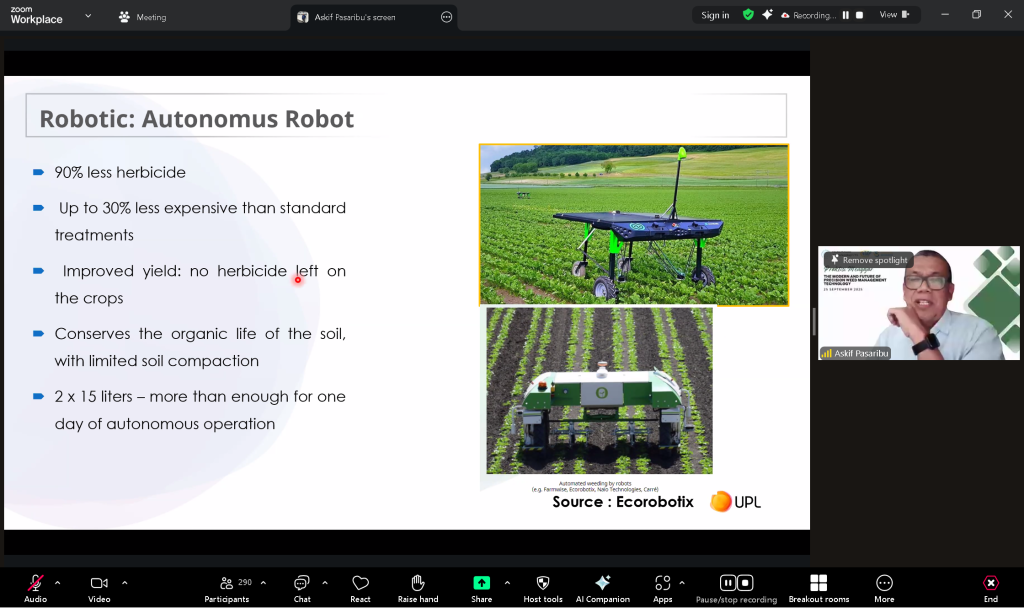
Task: Open Zoom Workplace dropdown chevron
Action: [x=88, y=16]
